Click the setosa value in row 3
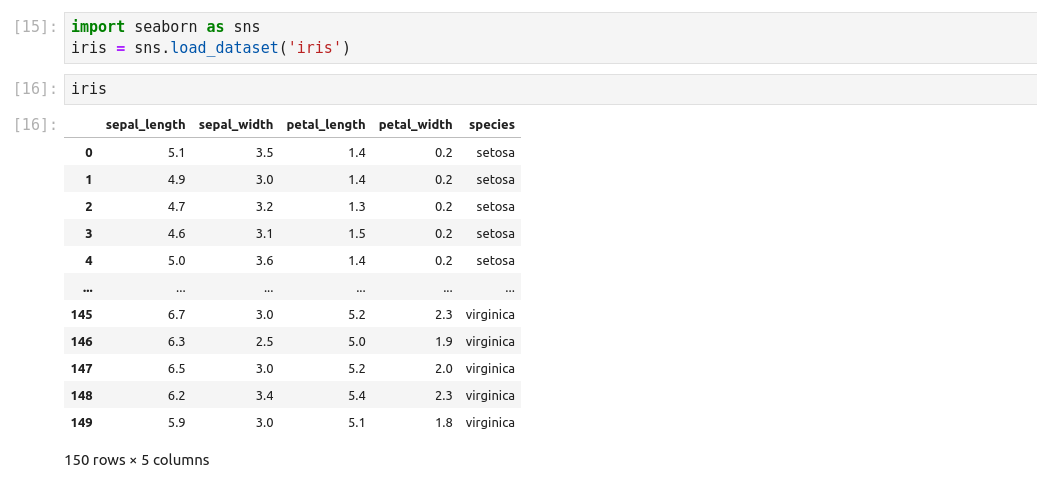 495,234
